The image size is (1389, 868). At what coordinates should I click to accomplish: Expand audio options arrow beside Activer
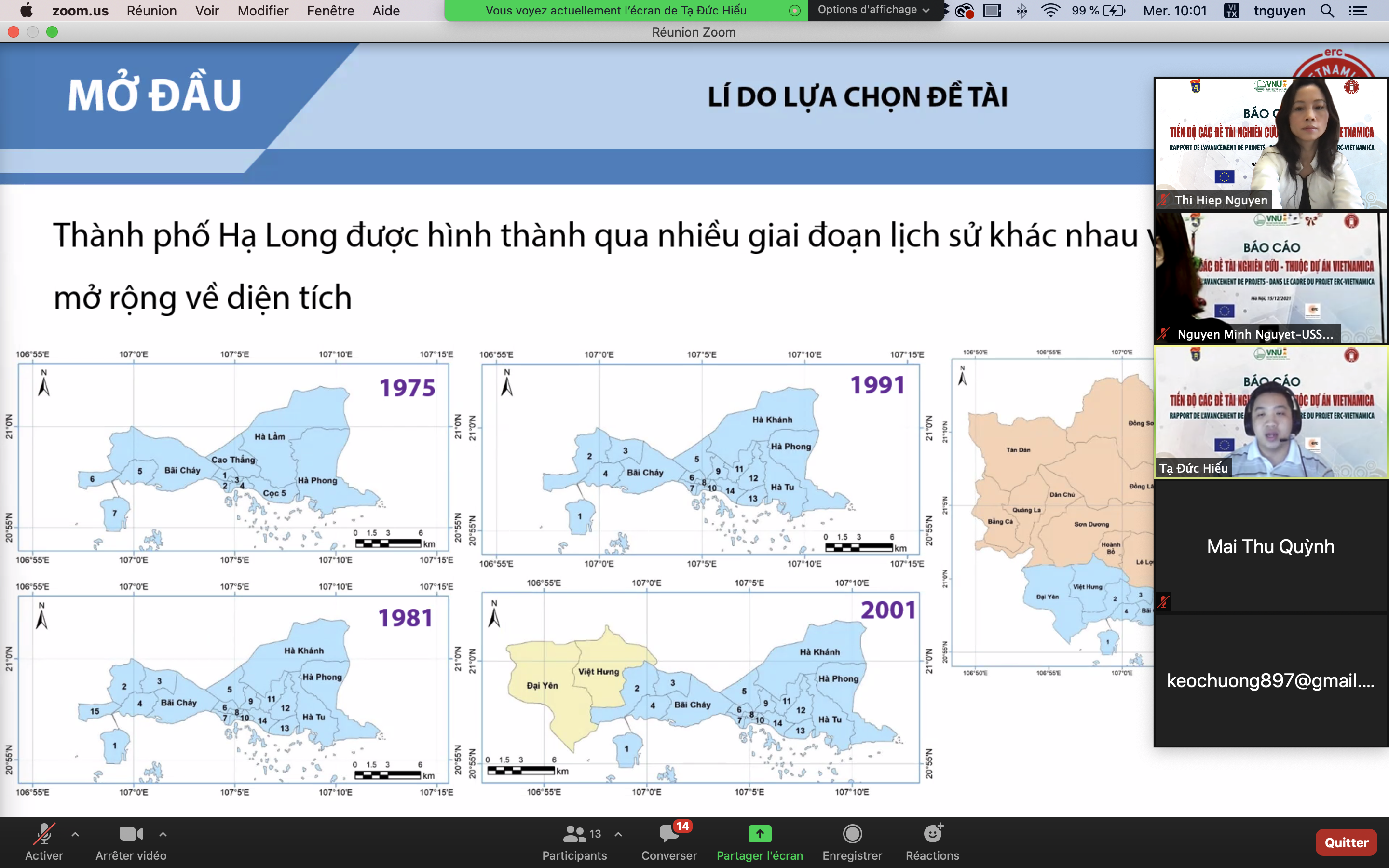(x=75, y=834)
